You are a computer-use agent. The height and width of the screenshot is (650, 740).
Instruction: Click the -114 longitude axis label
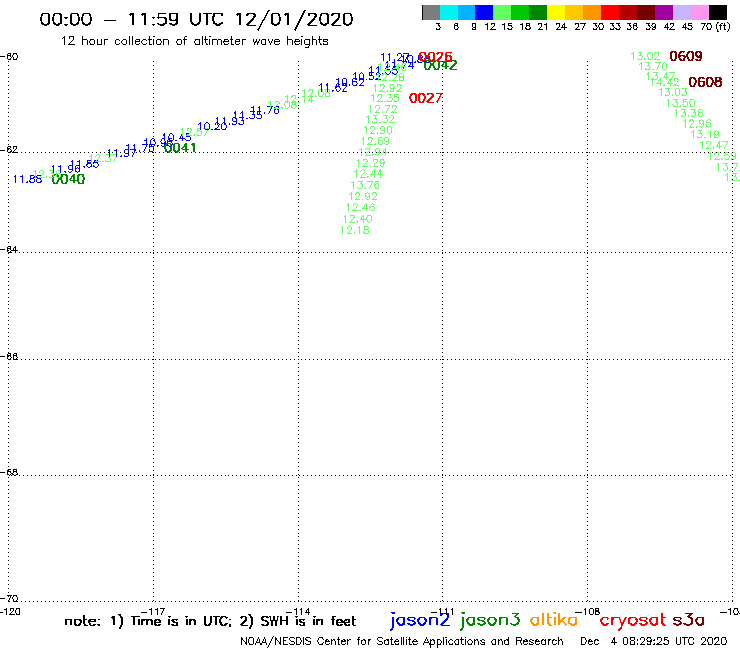pos(298,612)
